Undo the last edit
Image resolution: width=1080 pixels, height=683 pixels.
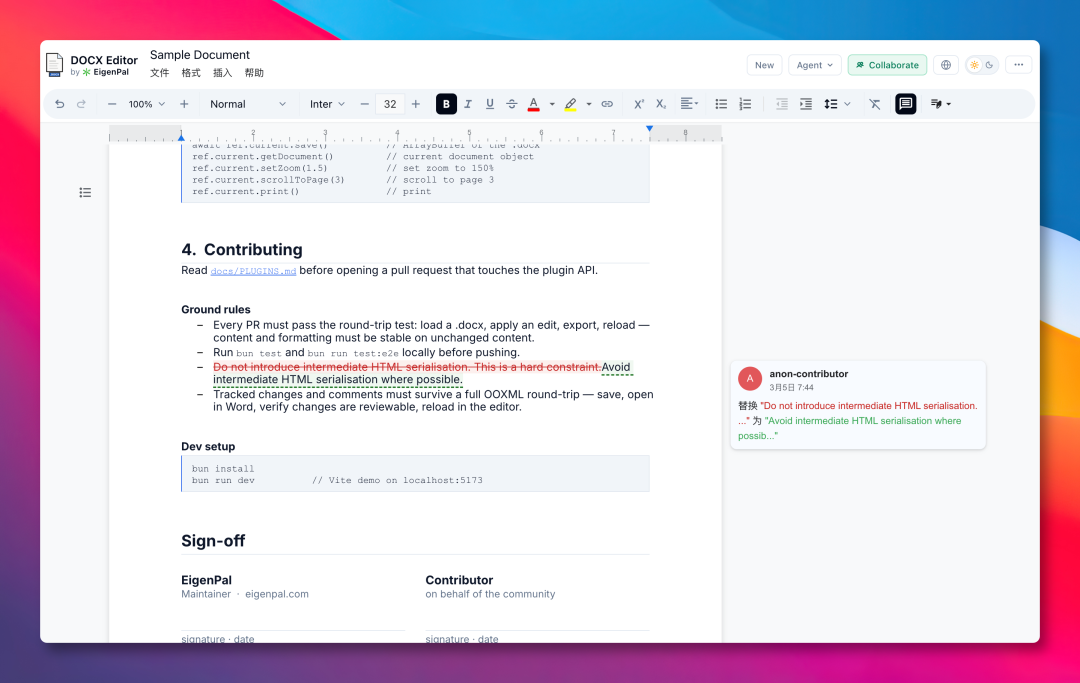coord(60,104)
